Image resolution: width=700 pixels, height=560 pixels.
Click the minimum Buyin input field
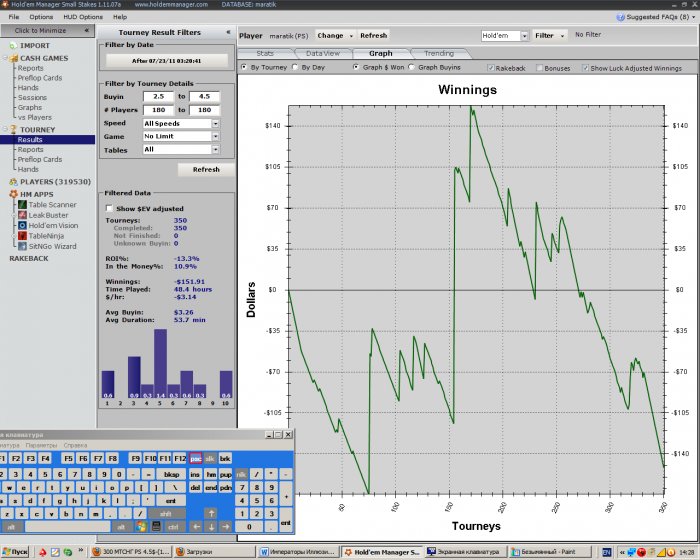[x=158, y=96]
